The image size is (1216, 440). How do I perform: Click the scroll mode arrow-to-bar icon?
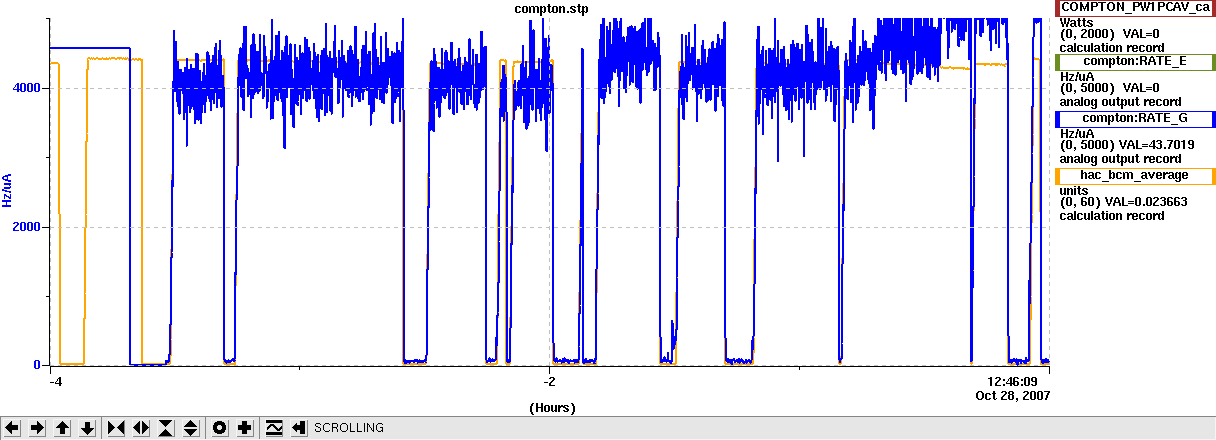coord(298,428)
